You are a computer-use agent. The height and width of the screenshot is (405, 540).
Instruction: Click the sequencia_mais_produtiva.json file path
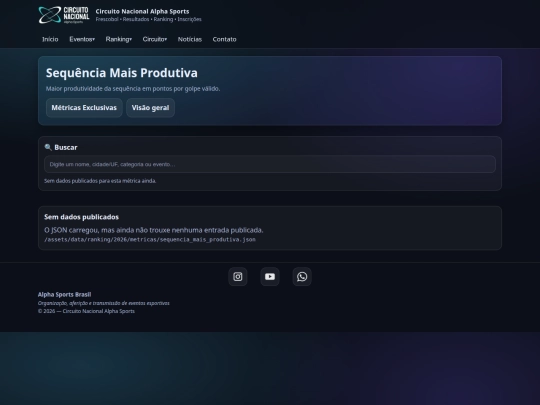point(150,239)
